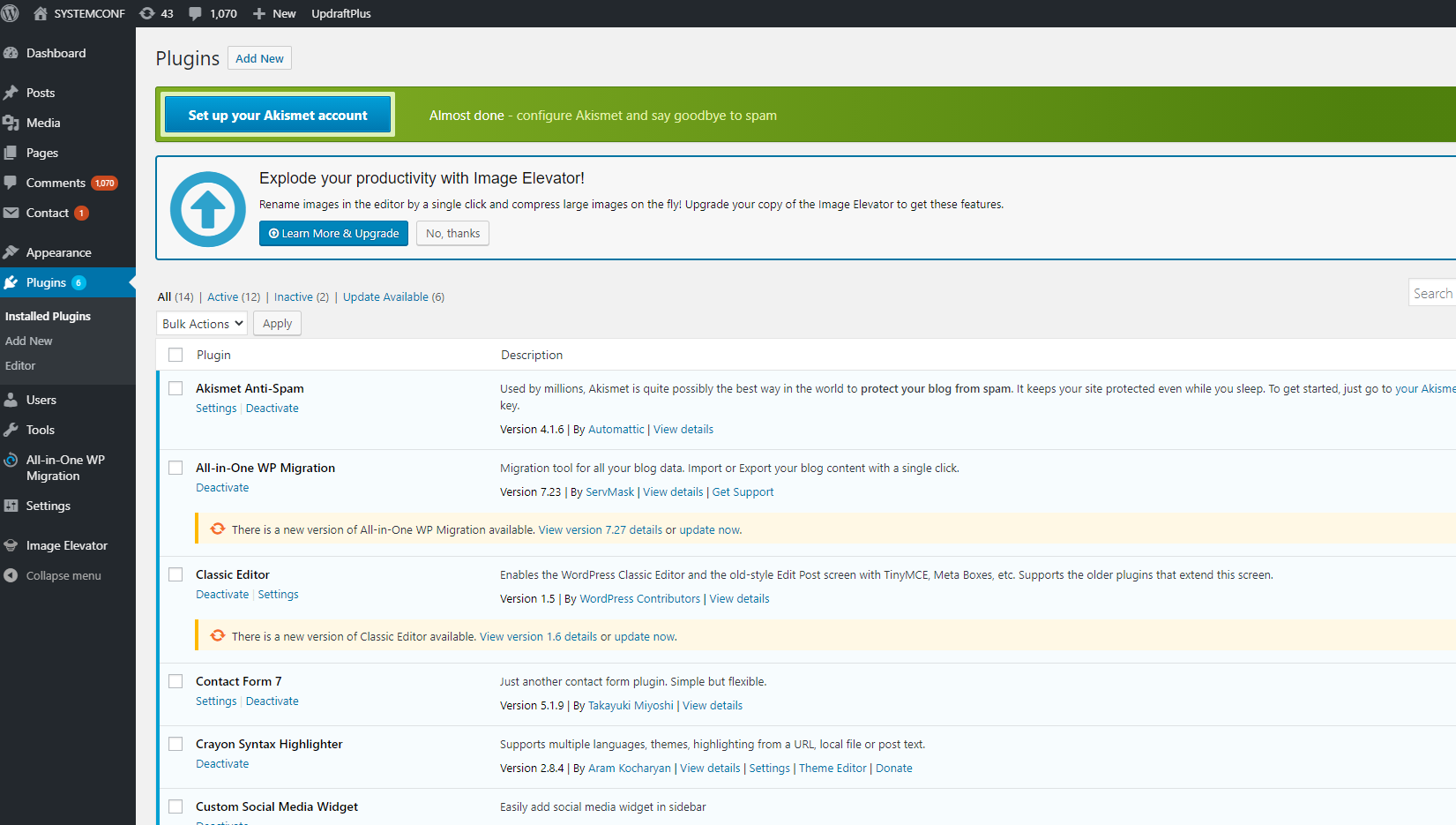1456x825 pixels.
Task: Open Appearance paintbrush icon
Action: [11, 252]
